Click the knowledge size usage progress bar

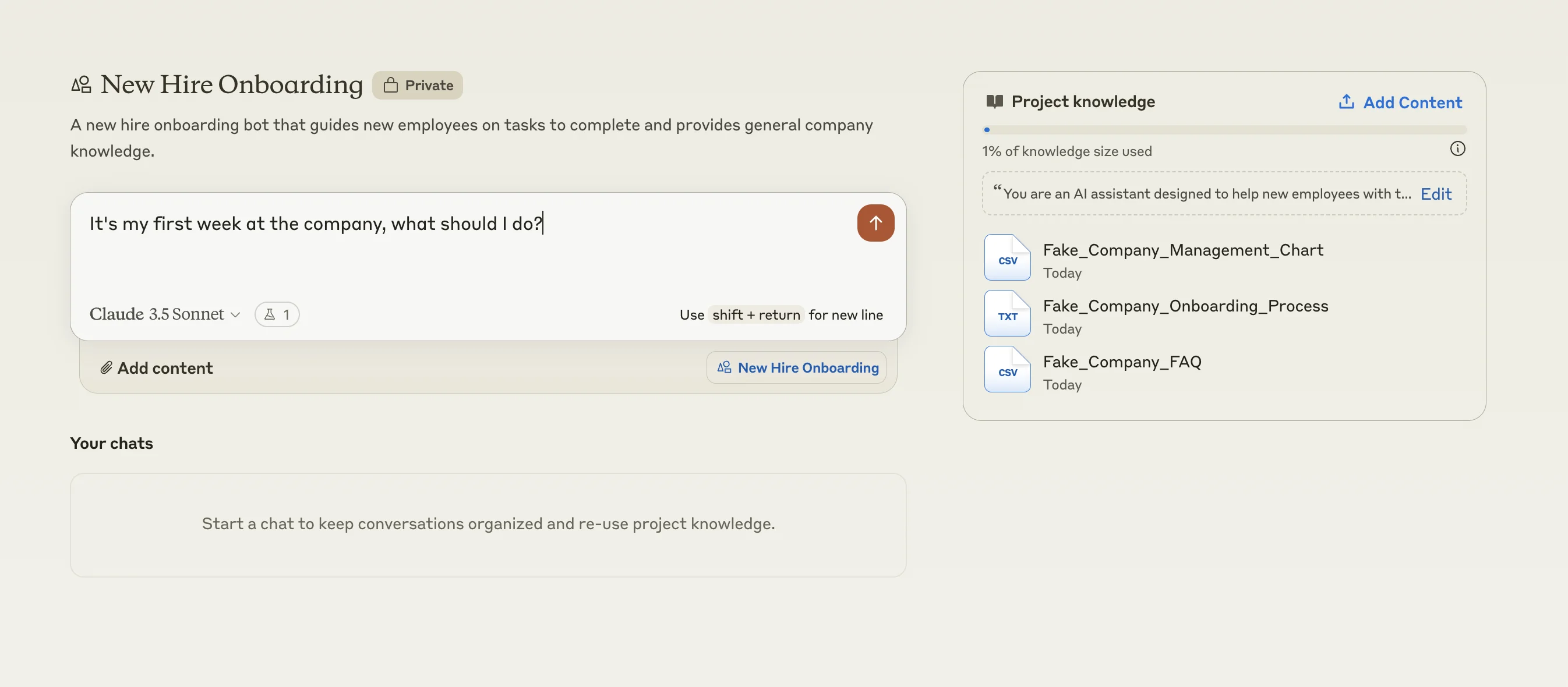(x=1224, y=130)
